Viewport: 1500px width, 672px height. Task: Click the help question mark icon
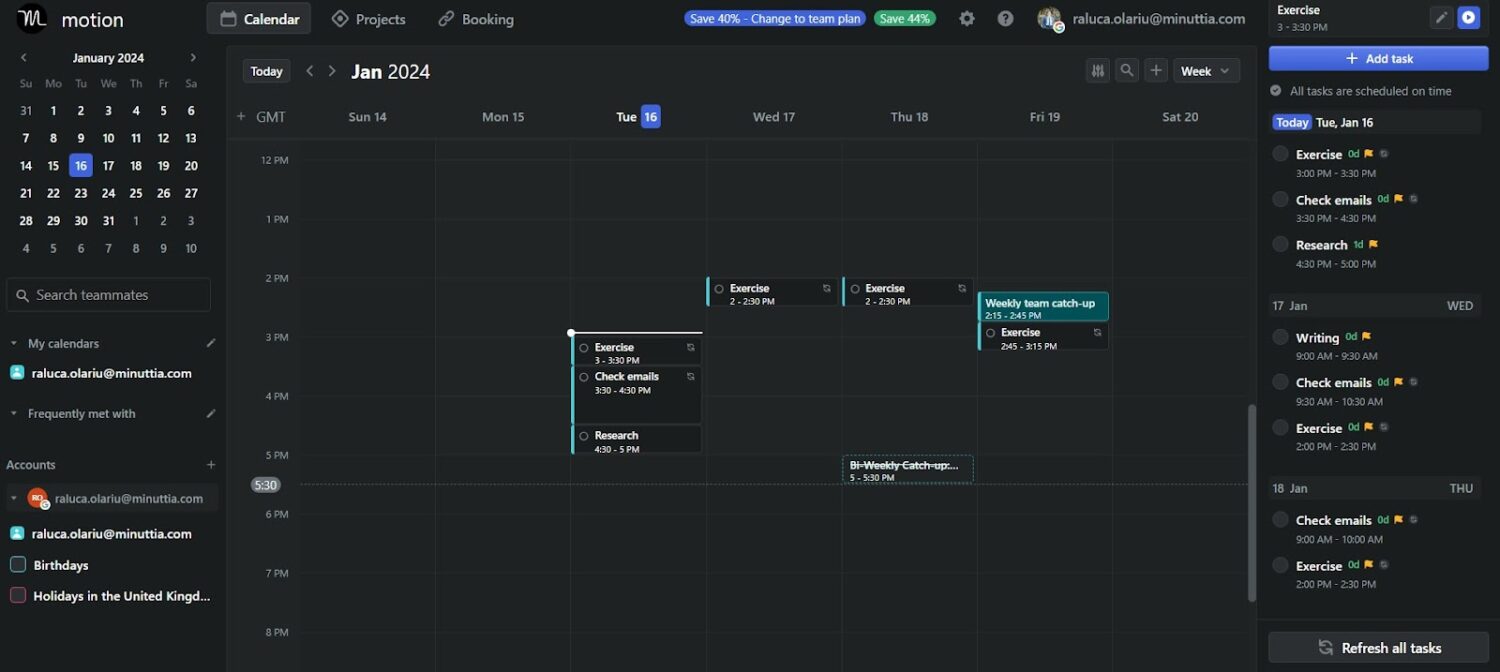click(1005, 18)
